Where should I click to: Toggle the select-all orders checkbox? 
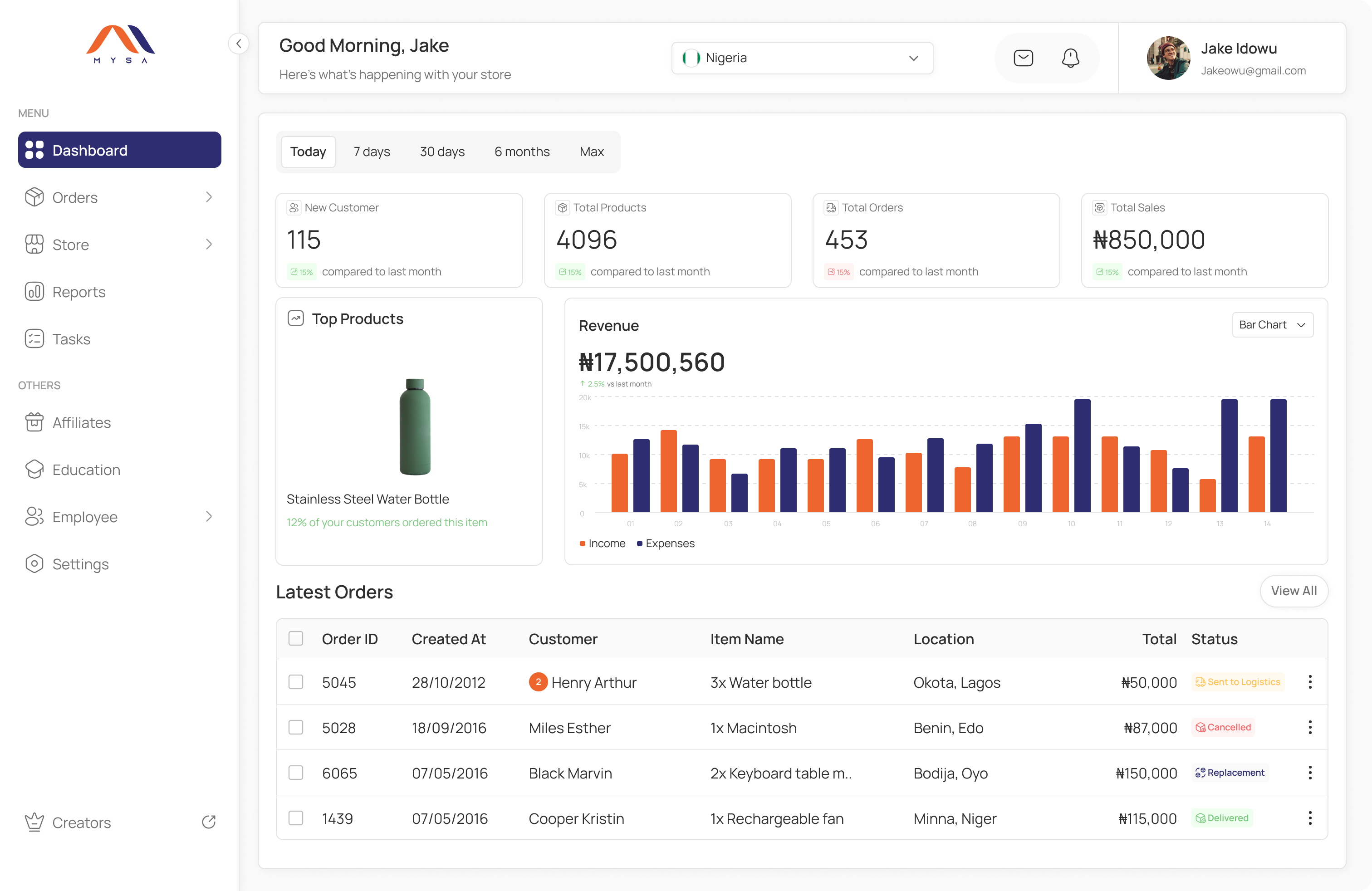coord(296,639)
